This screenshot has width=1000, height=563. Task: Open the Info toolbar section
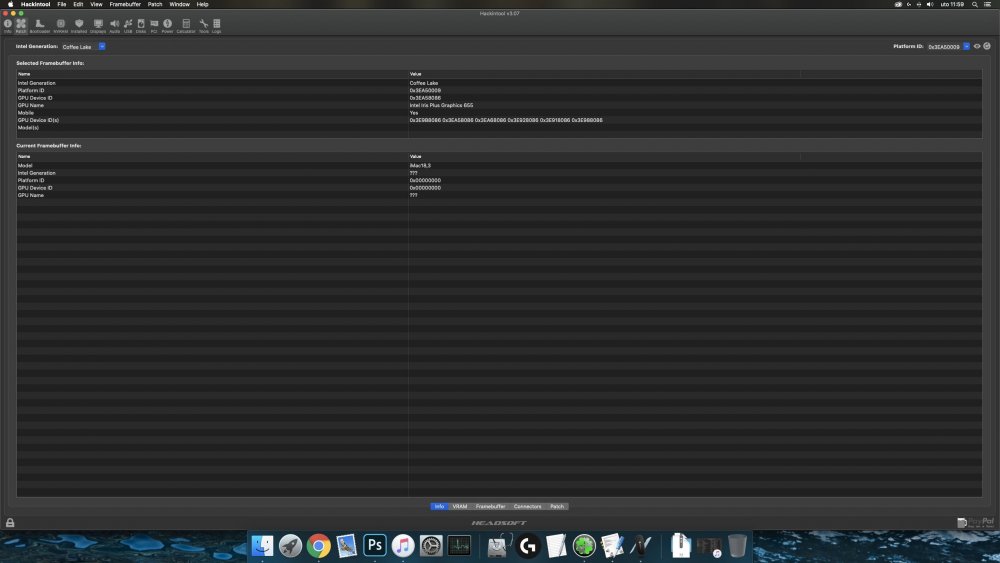pos(8,26)
